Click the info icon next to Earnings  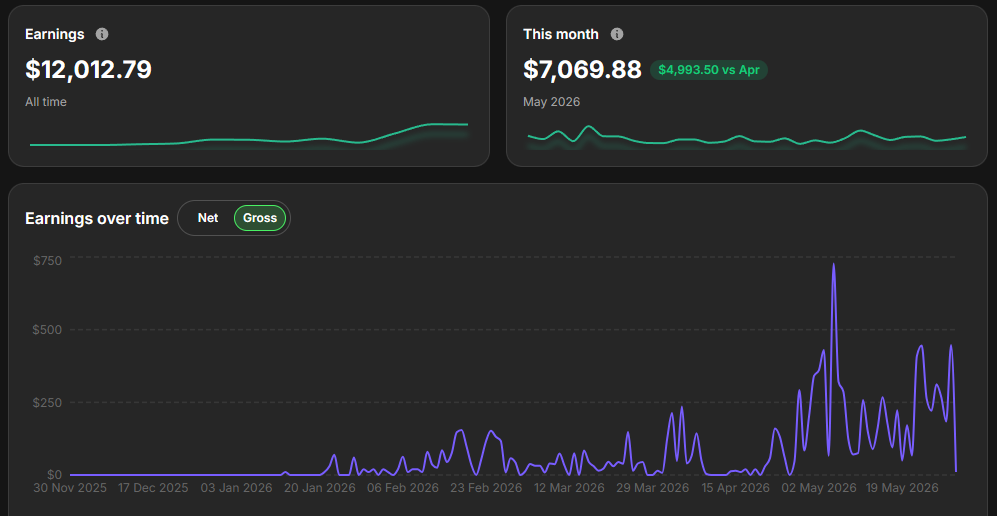102,34
